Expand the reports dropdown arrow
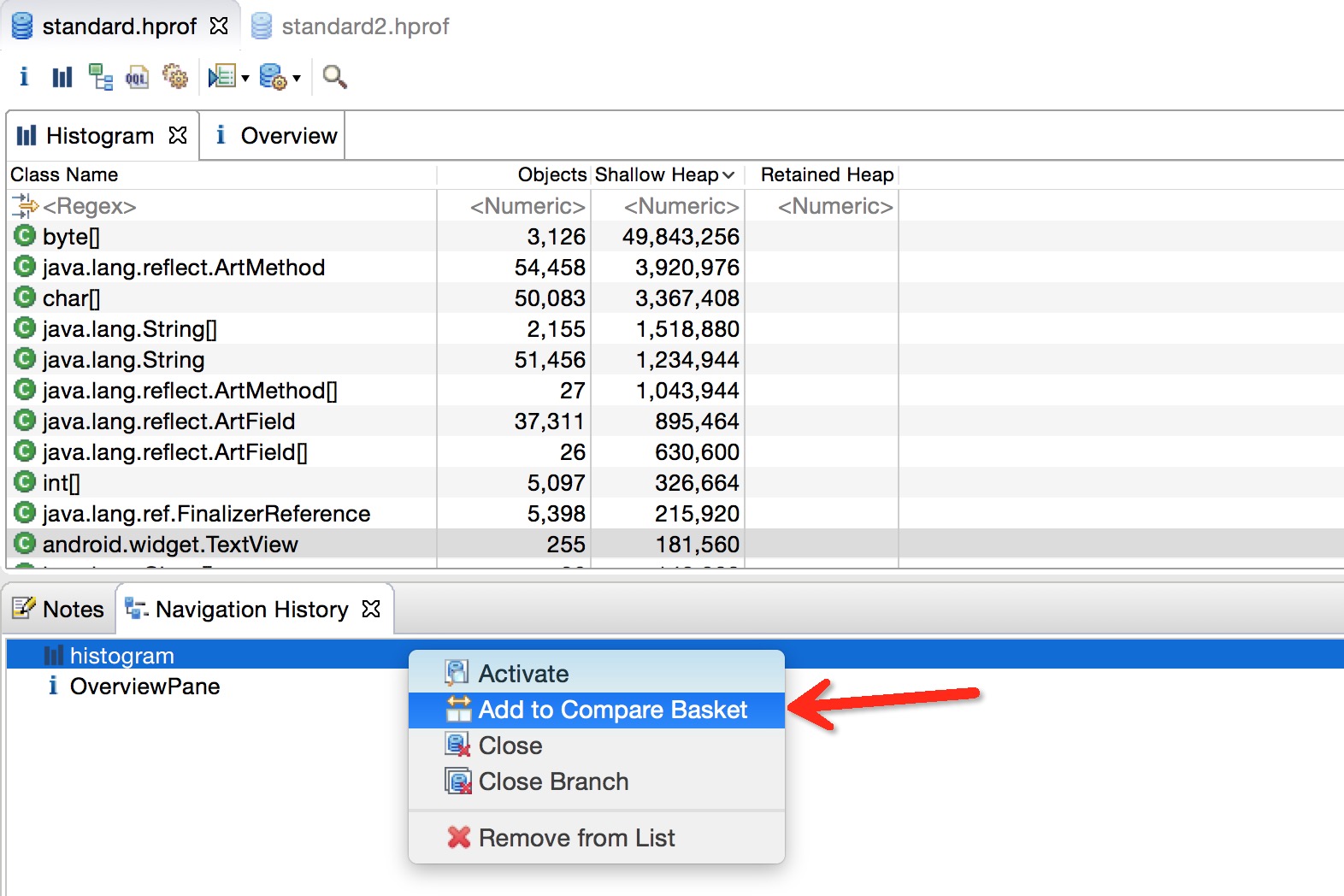Screen dimensions: 1344x896 (245, 79)
